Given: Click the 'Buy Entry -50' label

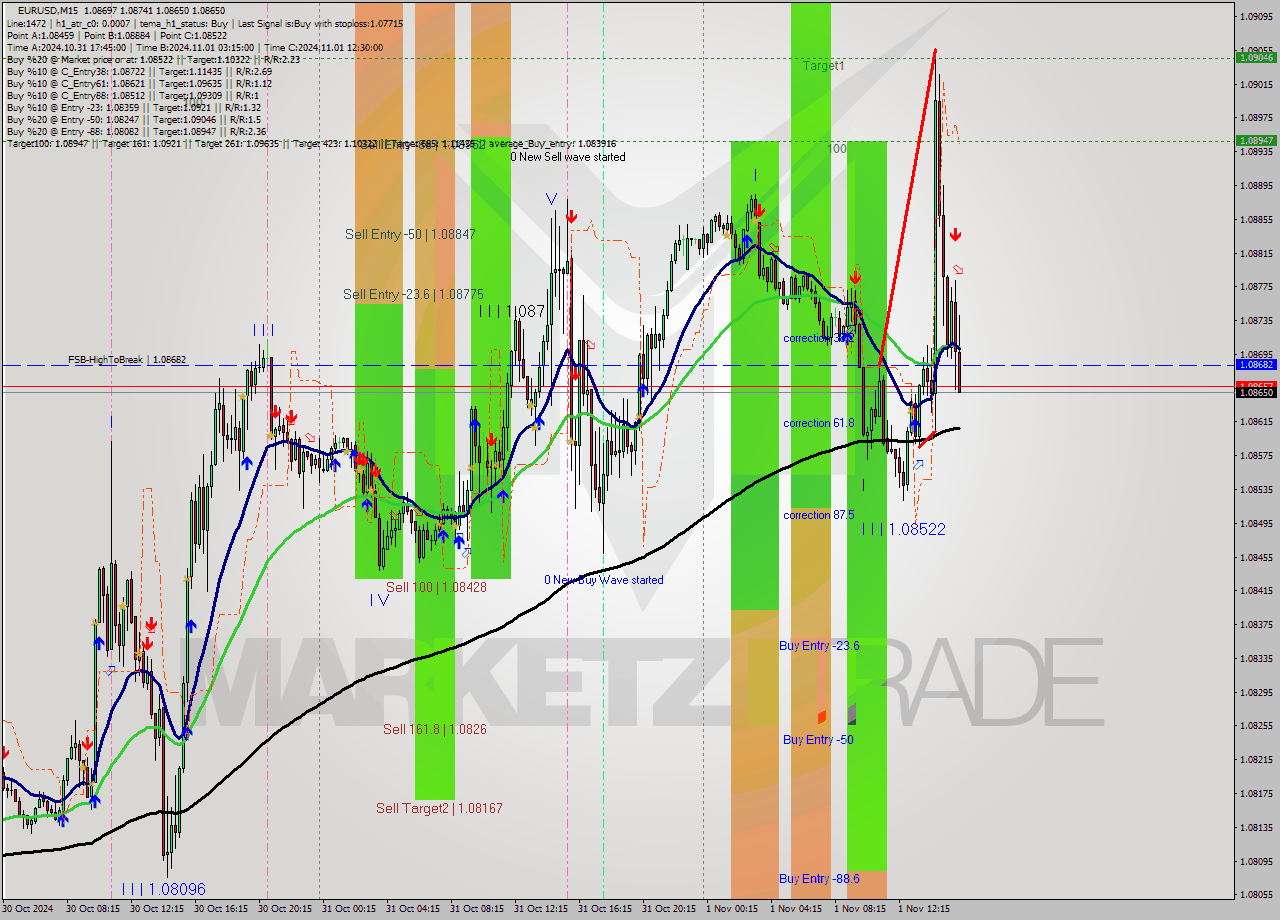Looking at the screenshot, I should click(x=818, y=740).
